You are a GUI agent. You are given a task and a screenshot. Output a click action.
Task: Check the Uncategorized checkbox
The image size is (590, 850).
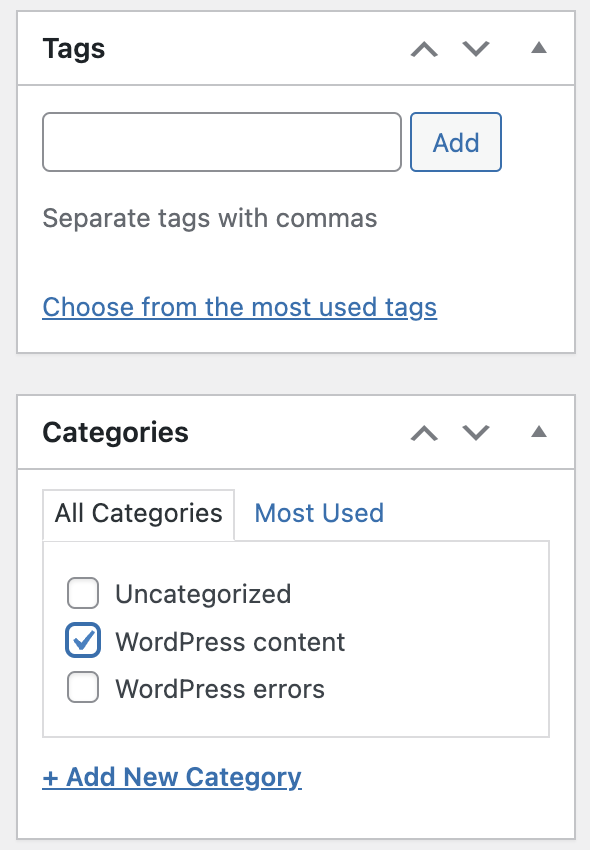coord(83,593)
